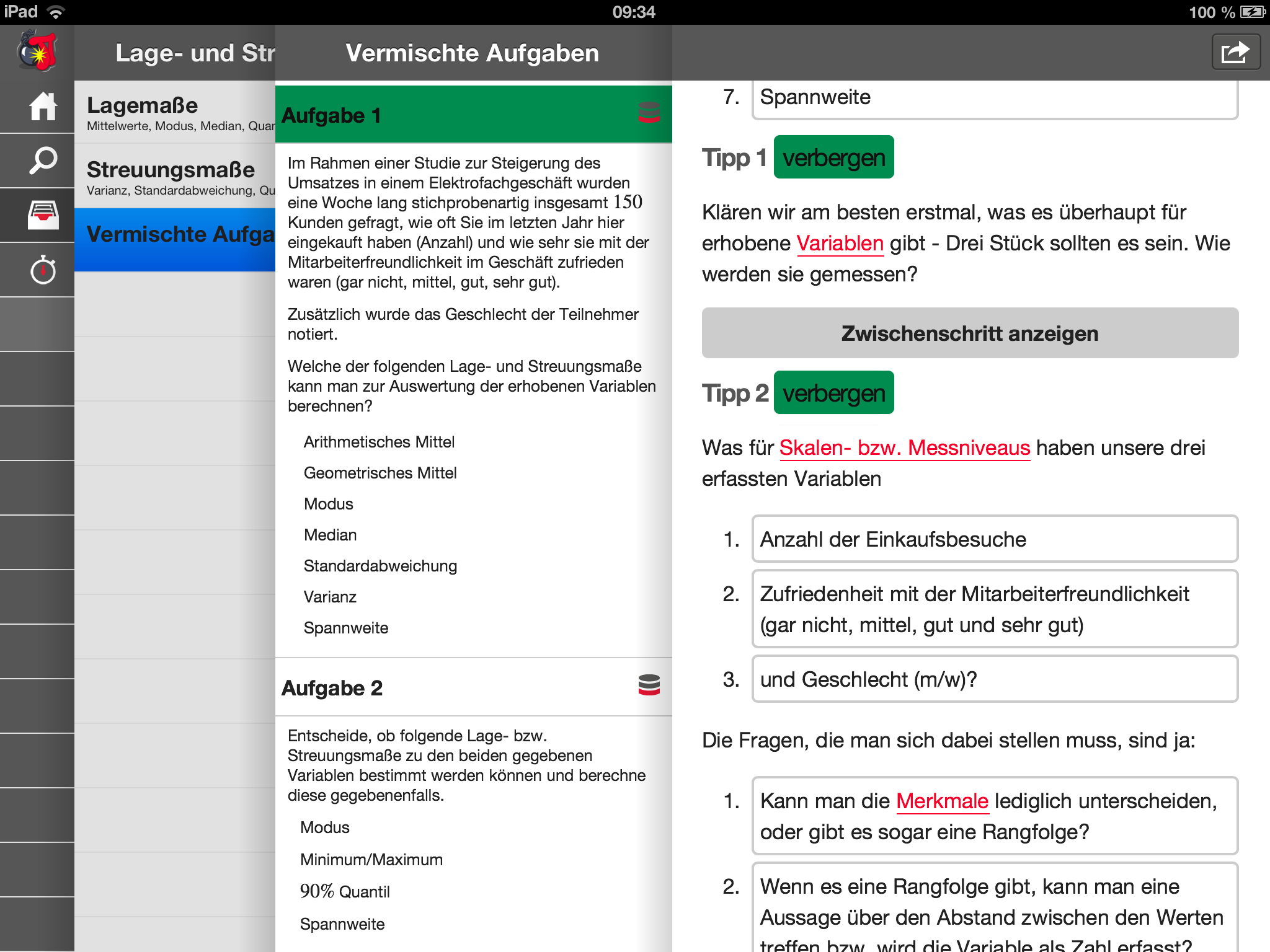Select the Aufgabe 1 header
The image size is (1270, 952).
(474, 115)
